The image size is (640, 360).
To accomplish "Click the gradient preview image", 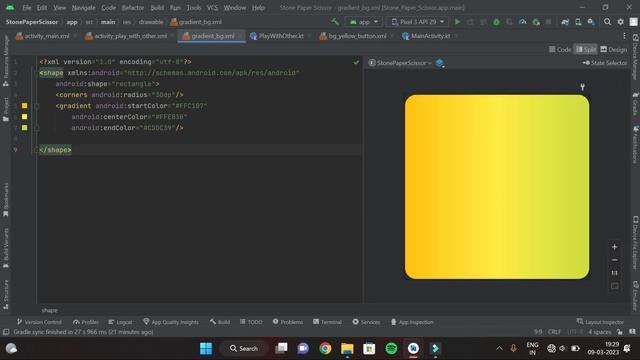I will coord(497,187).
